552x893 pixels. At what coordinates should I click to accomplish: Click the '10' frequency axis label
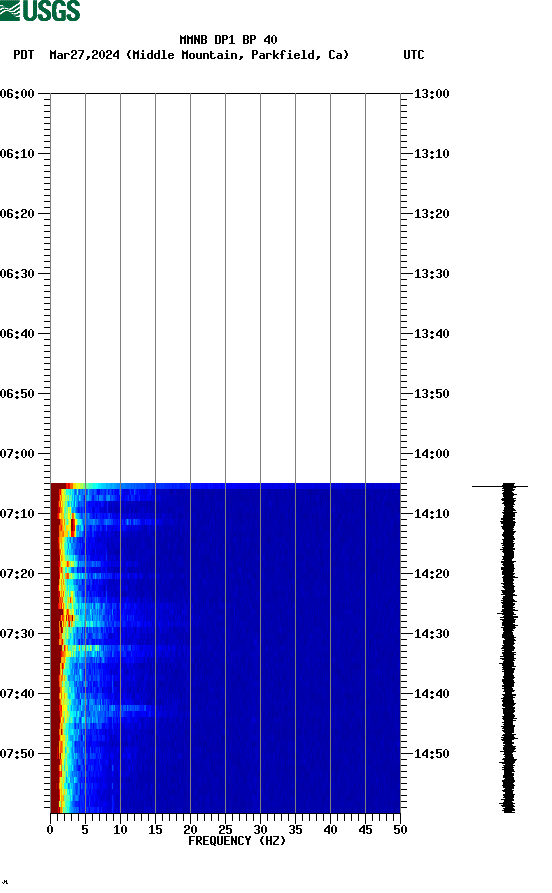(x=120, y=830)
